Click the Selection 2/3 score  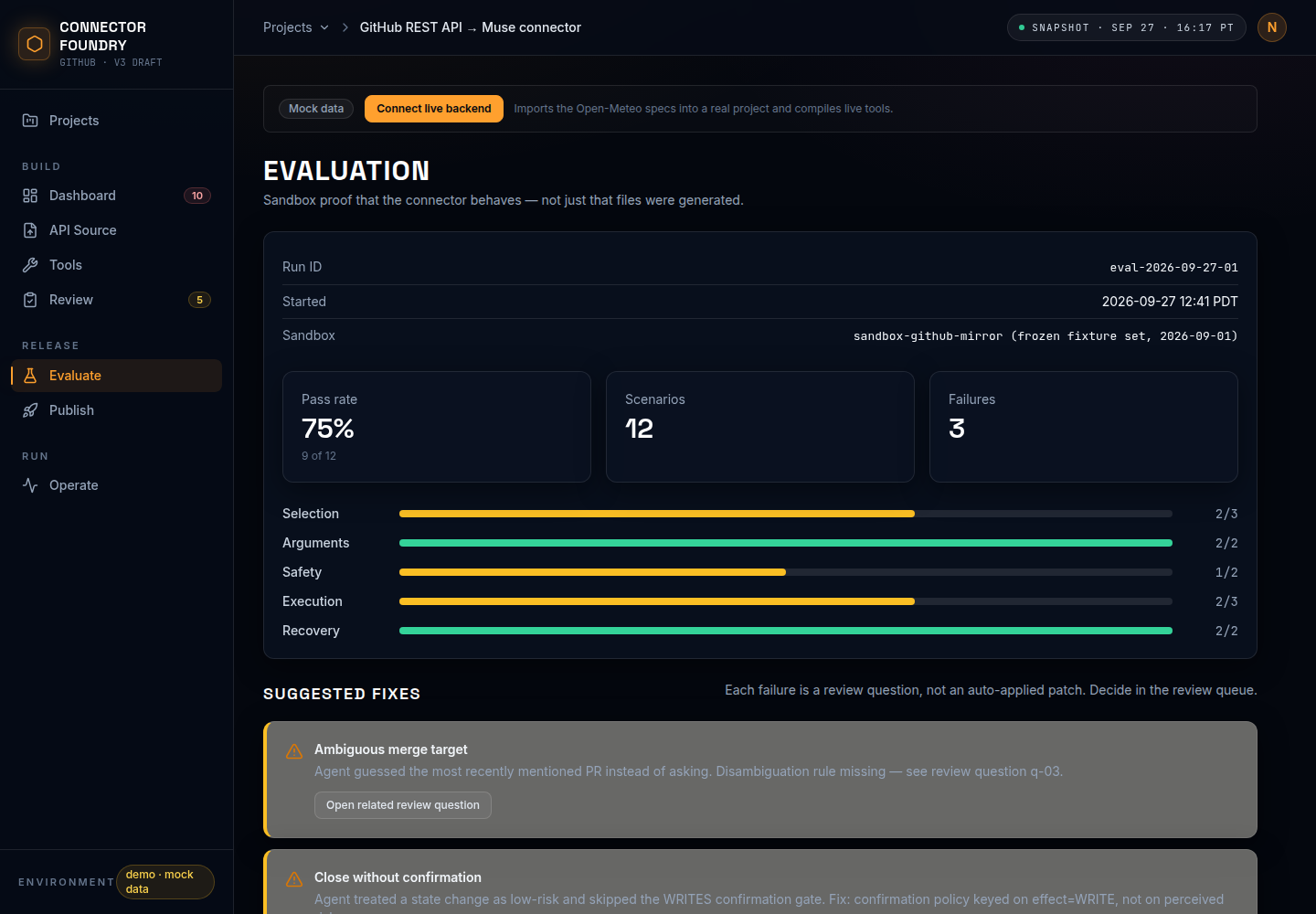[1226, 514]
